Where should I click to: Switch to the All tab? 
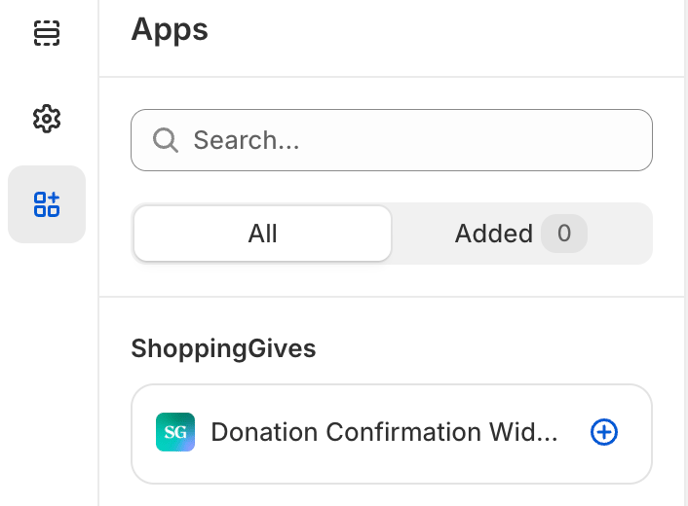tap(262, 233)
